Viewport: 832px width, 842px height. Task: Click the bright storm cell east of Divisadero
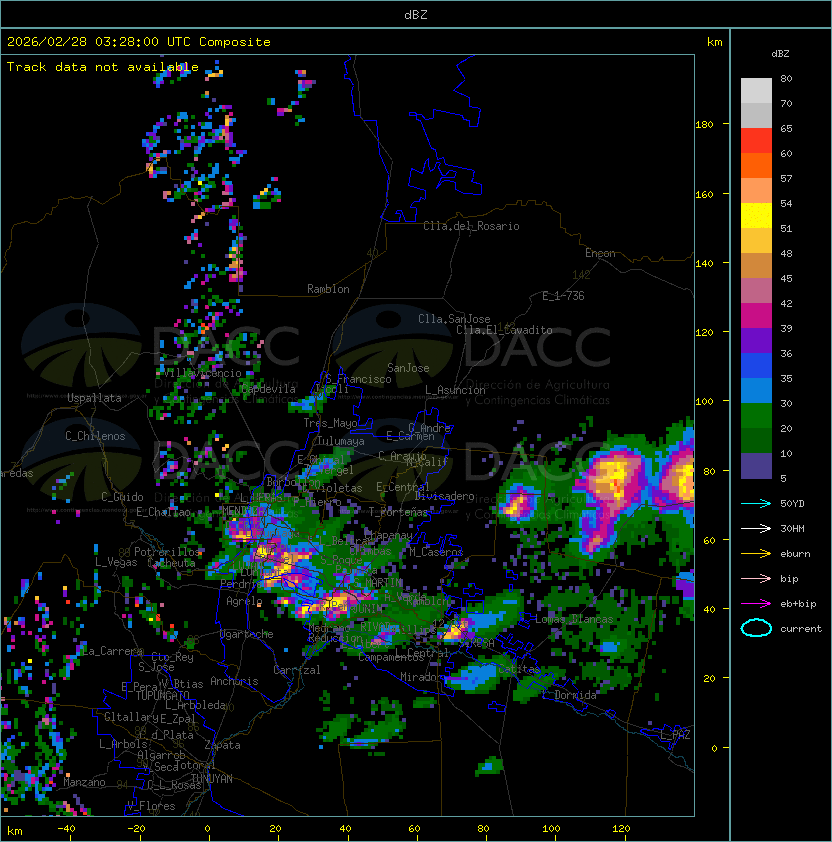click(x=517, y=504)
